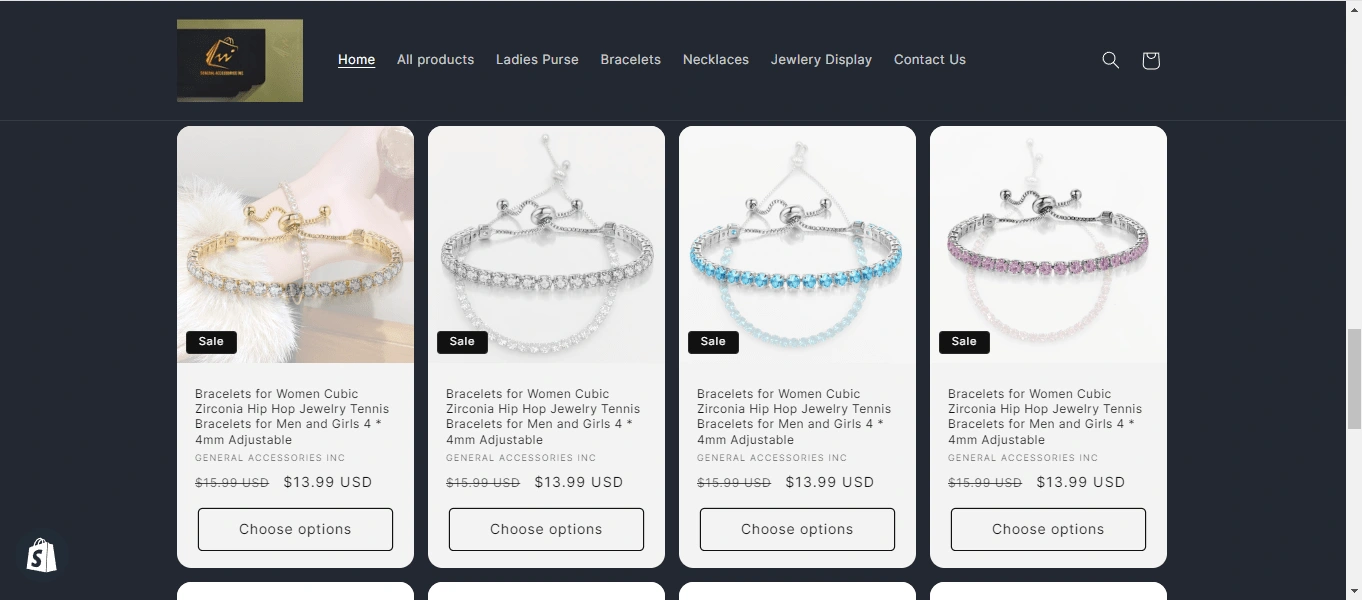The height and width of the screenshot is (600, 1362).
Task: Open the silver bracelet product title link
Action: [x=543, y=416]
